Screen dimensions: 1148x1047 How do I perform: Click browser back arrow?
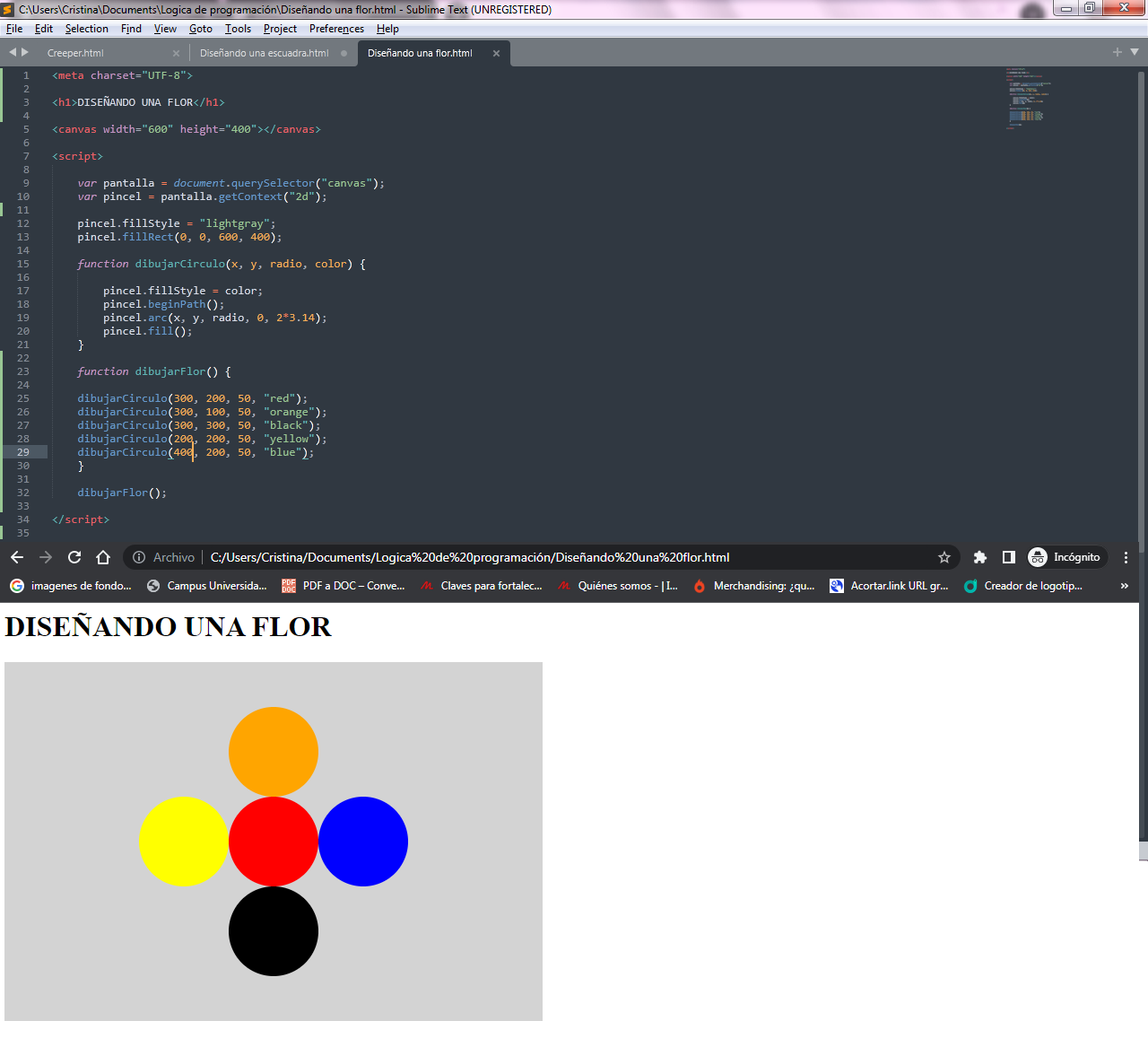17,557
